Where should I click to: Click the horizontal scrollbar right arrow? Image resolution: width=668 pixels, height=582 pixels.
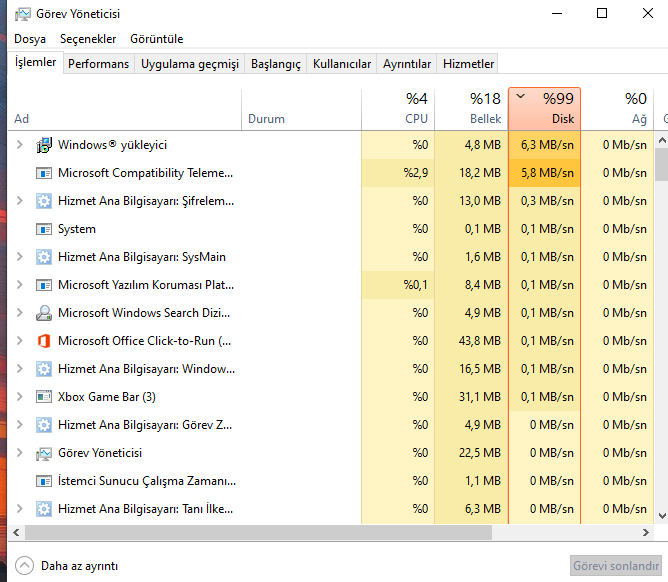click(645, 533)
